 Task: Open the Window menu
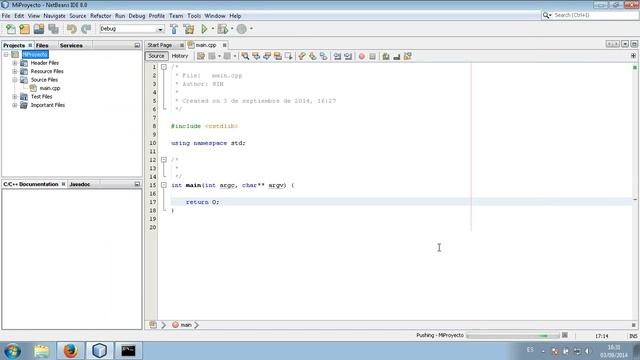coord(215,16)
